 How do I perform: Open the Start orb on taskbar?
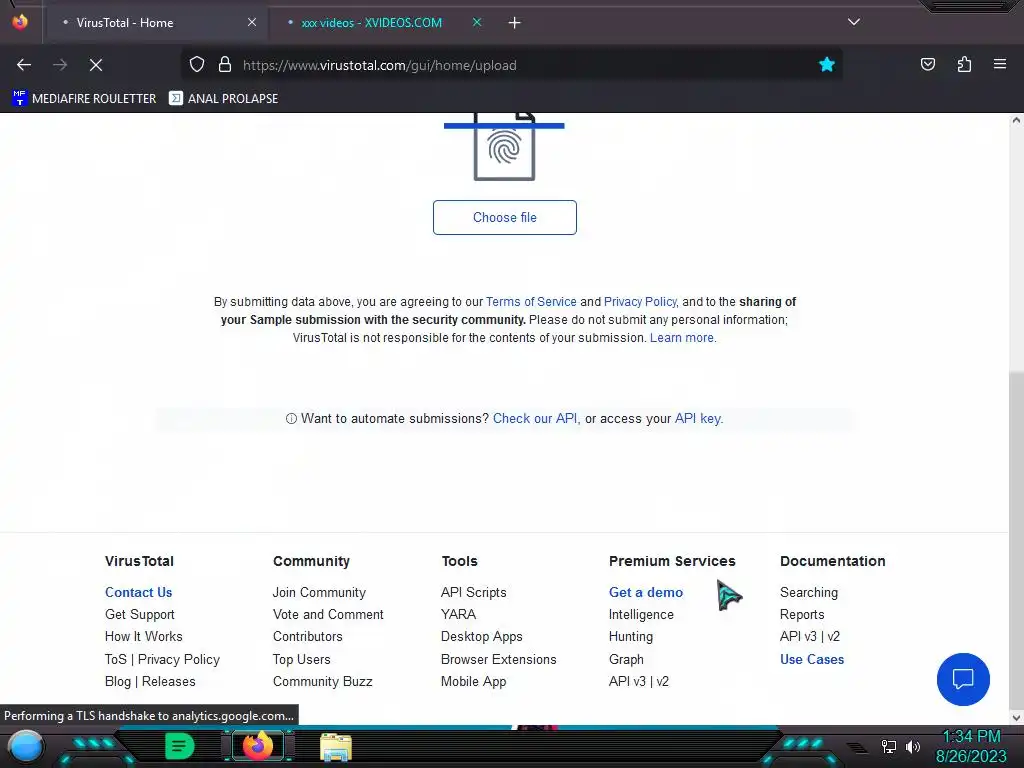coord(25,747)
